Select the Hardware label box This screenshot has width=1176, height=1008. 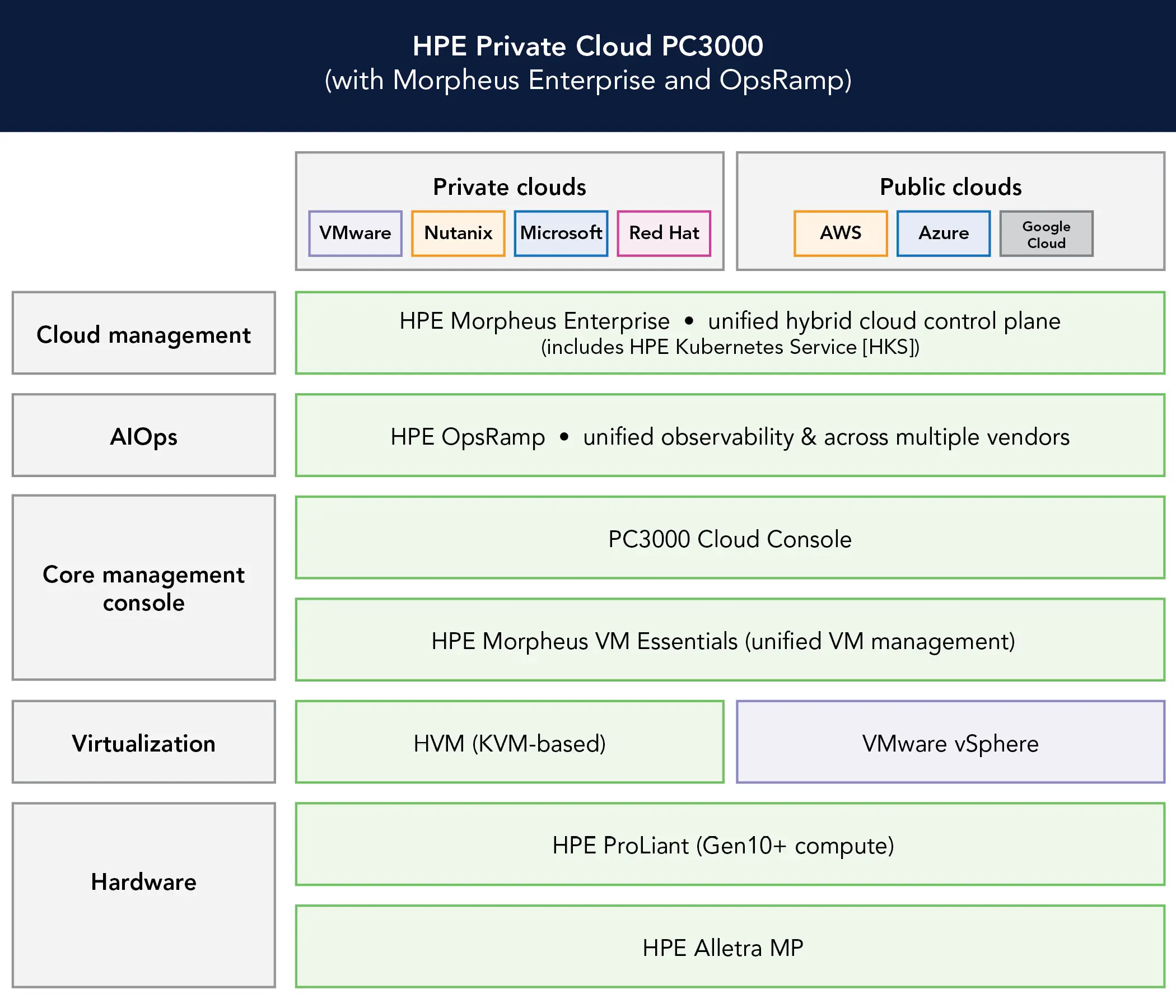(143, 895)
